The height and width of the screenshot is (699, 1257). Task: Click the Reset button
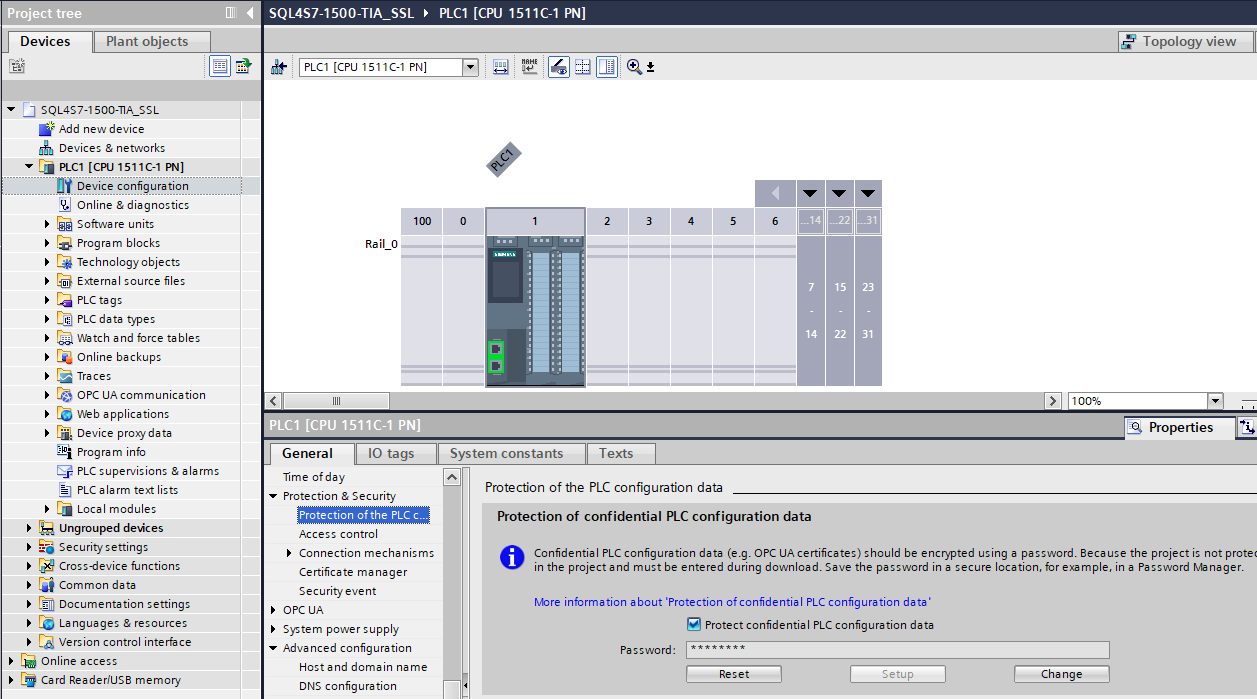coord(734,674)
